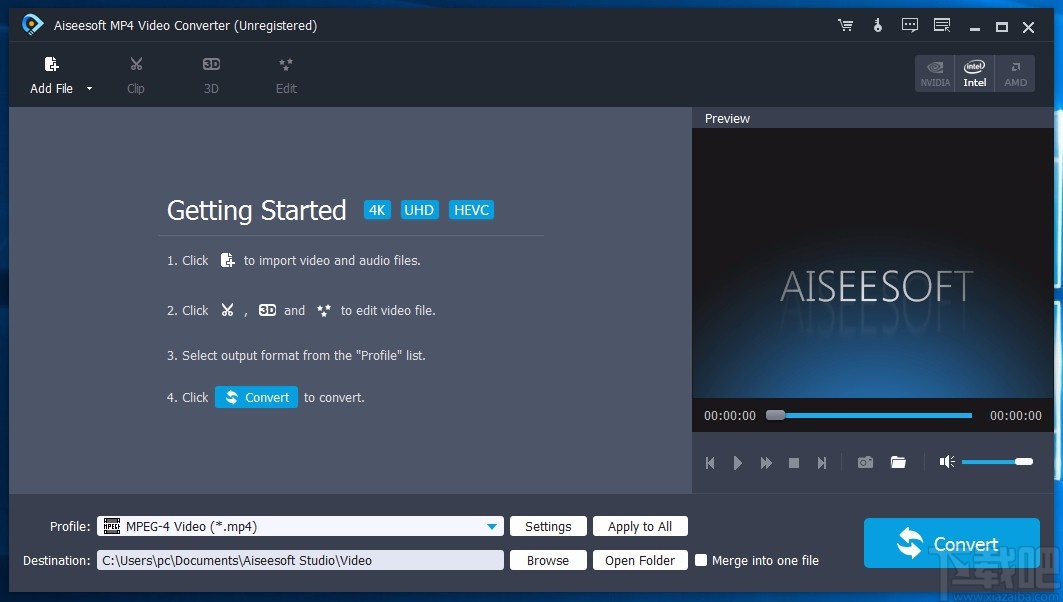The height and width of the screenshot is (602, 1063).
Task: Open the snapshot folder beside the camera icon
Action: coord(898,462)
